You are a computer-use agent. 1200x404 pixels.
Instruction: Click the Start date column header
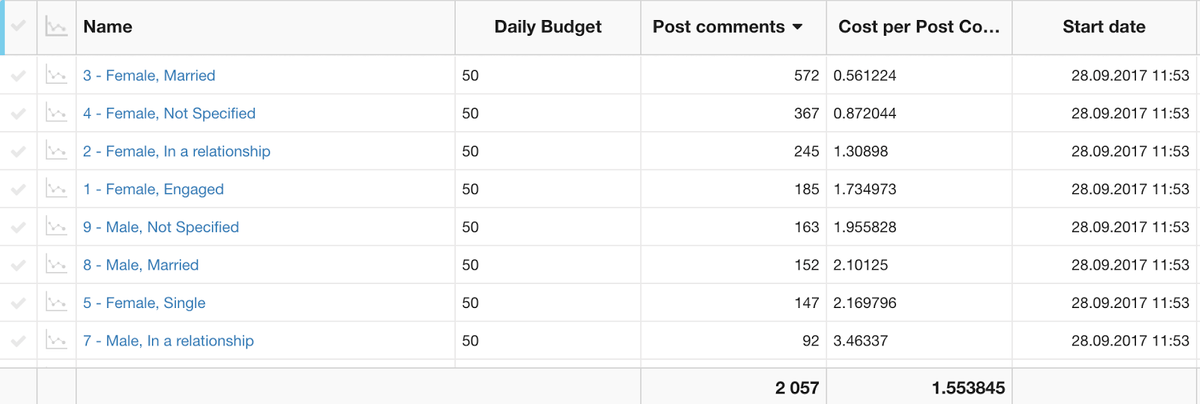pyautogui.click(x=1104, y=28)
